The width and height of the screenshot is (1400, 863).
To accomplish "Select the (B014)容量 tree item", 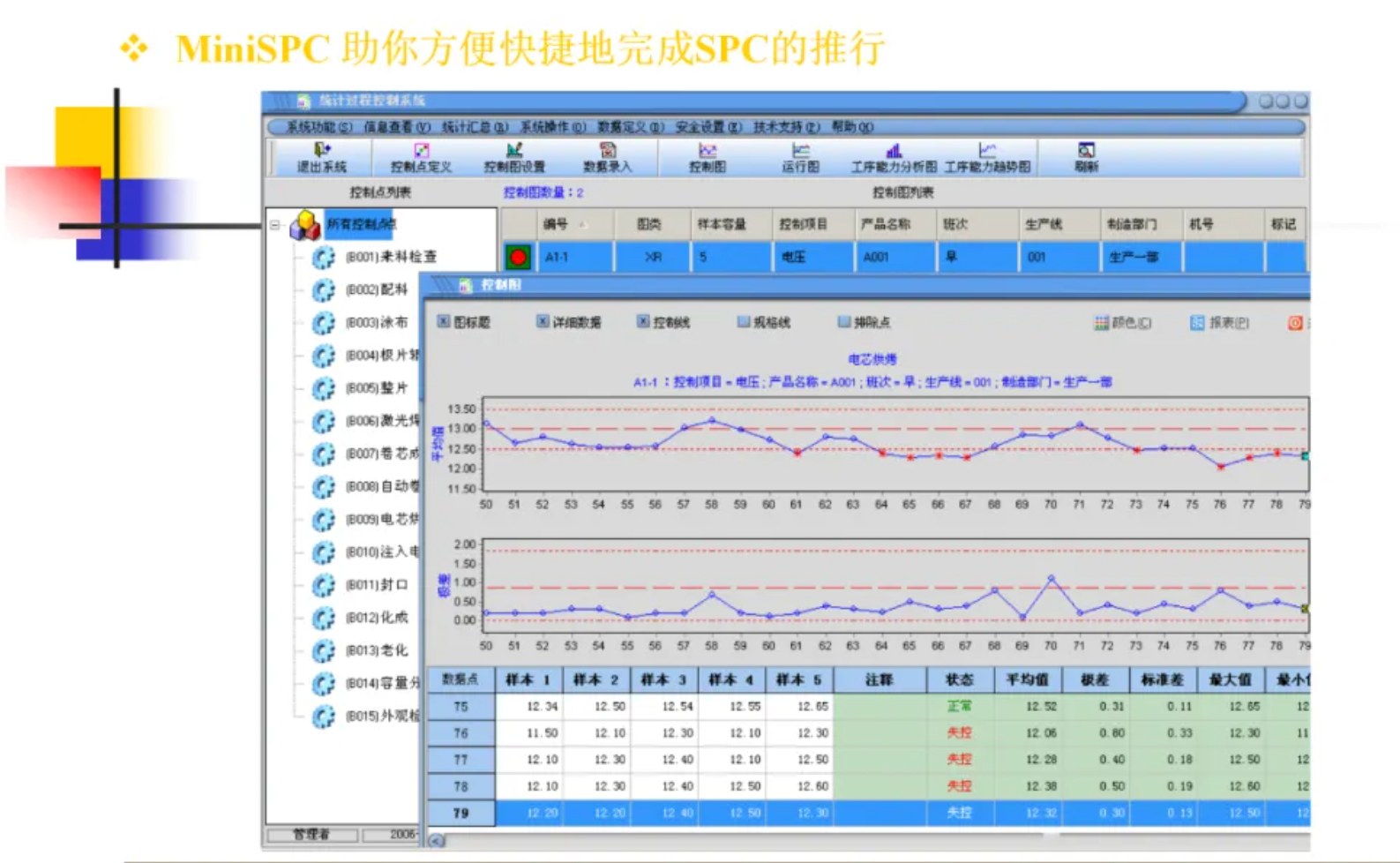I will pos(382,683).
